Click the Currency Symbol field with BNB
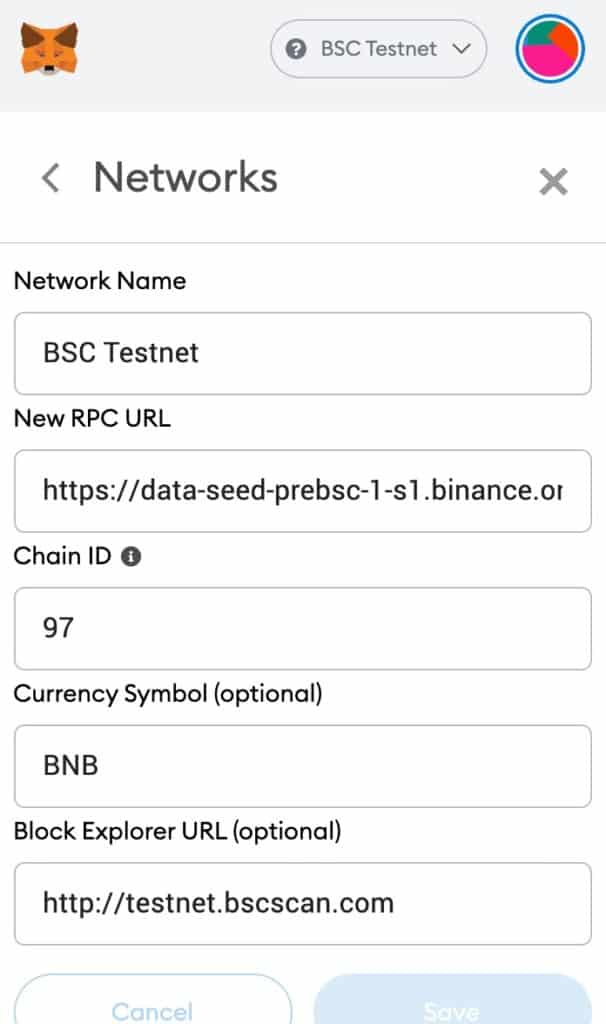Viewport: 606px width, 1024px height. pos(303,766)
